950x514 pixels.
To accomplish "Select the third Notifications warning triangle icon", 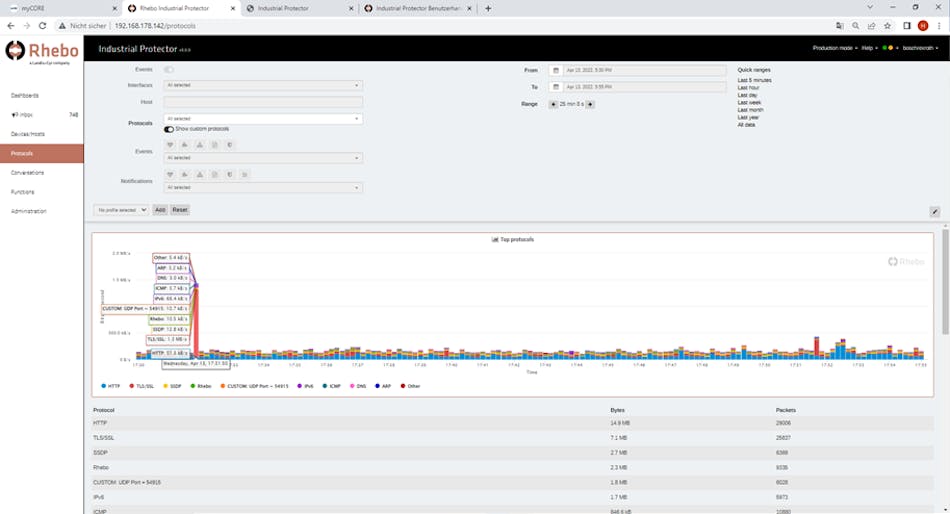I will coord(199,175).
